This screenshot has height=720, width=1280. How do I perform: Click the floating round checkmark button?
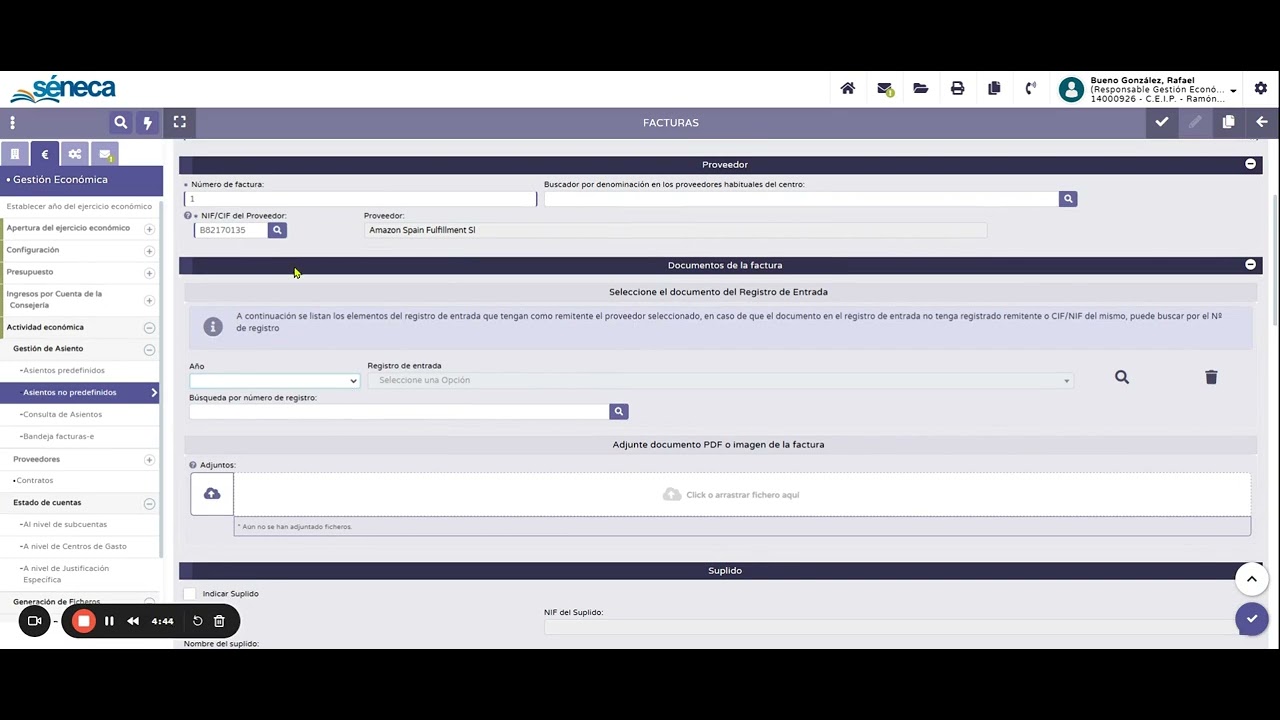point(1251,619)
